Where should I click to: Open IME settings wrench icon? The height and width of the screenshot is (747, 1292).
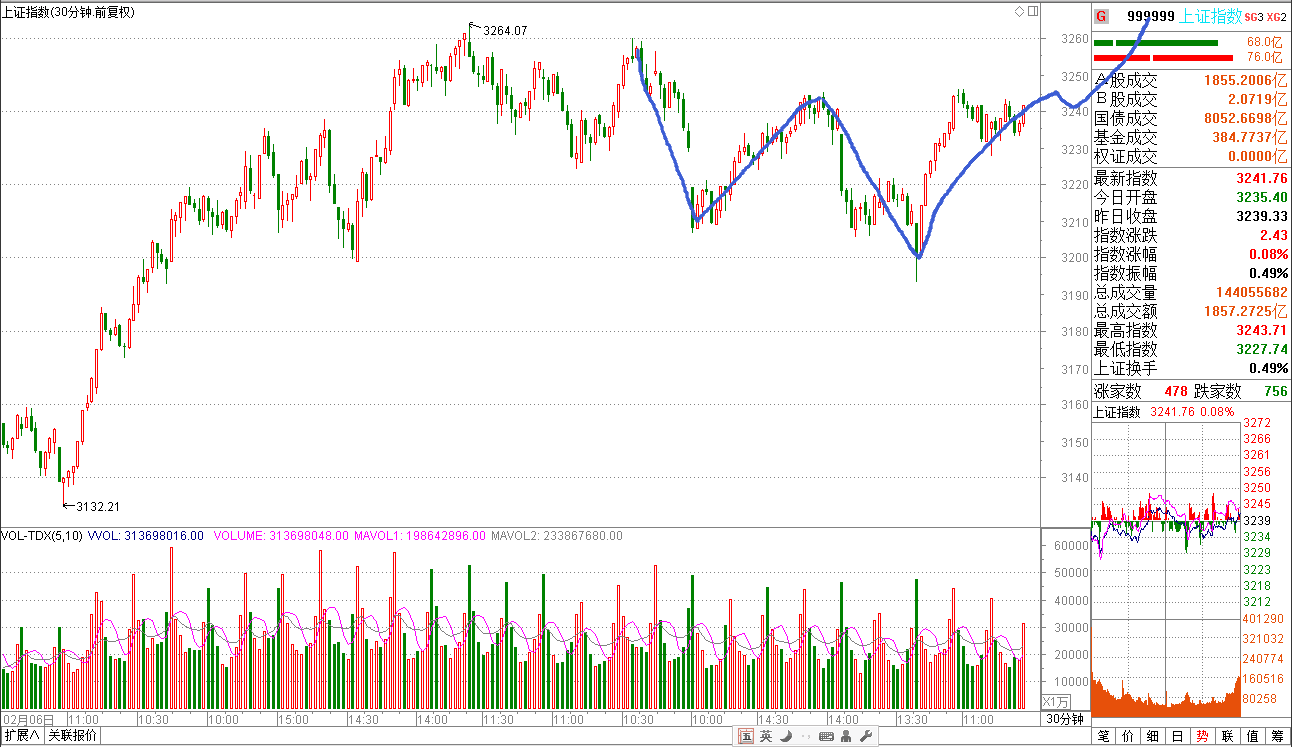866,737
